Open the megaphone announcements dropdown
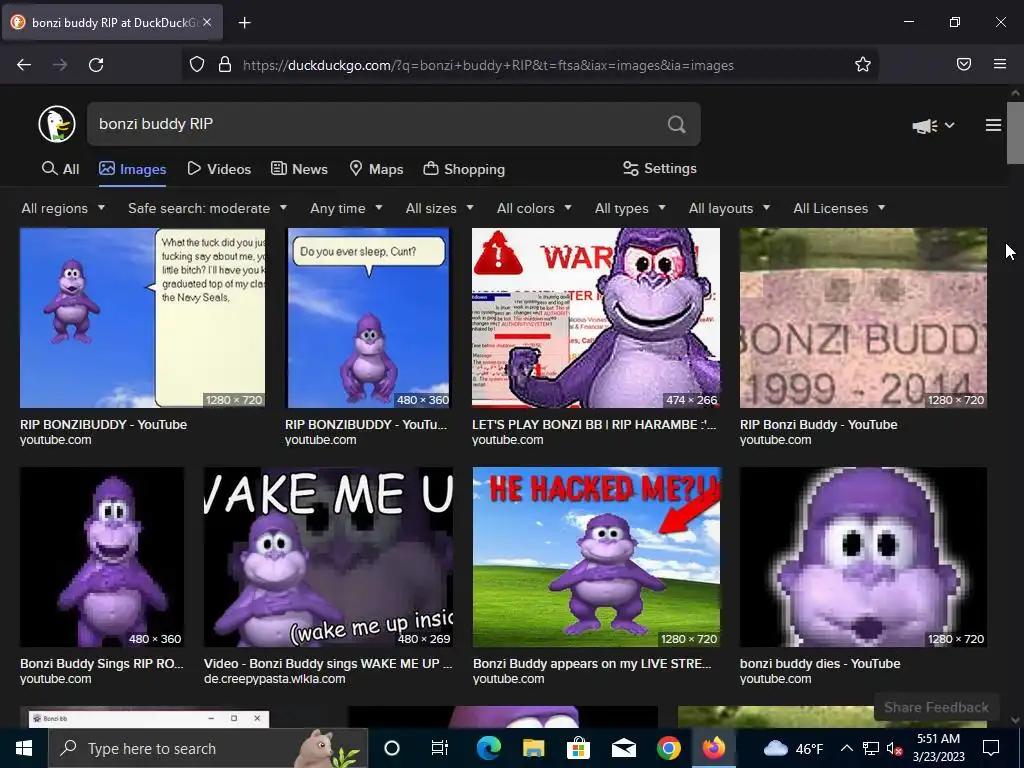Screen dimensions: 1024x768 (933, 125)
